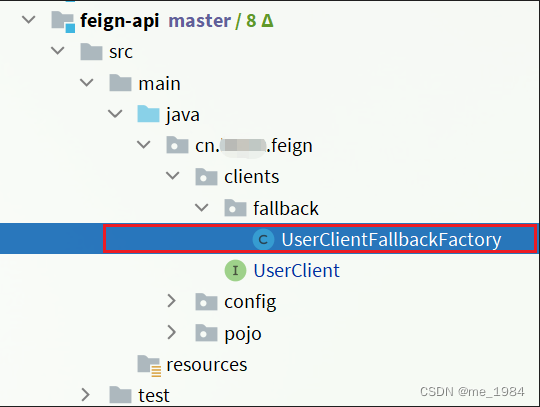The height and width of the screenshot is (407, 540).
Task: Click the resources folder icon
Action: click(149, 366)
